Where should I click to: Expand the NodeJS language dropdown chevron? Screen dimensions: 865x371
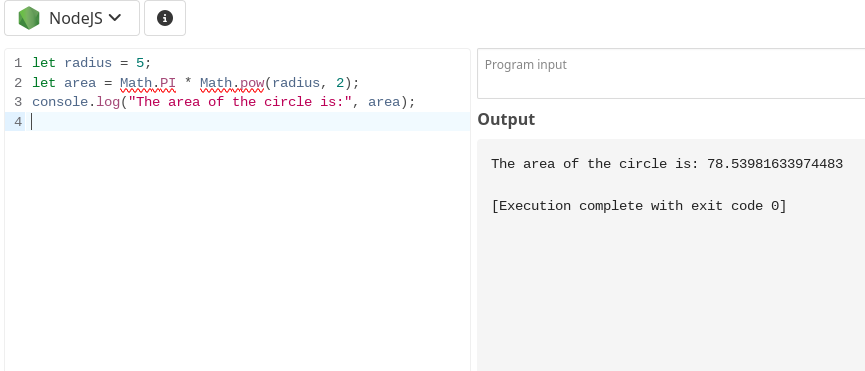click(115, 18)
